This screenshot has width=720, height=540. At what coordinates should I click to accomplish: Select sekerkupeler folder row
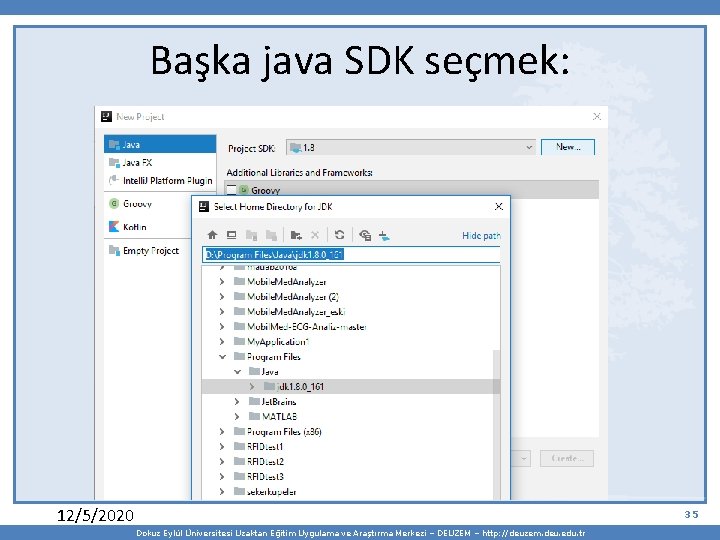click(x=351, y=492)
